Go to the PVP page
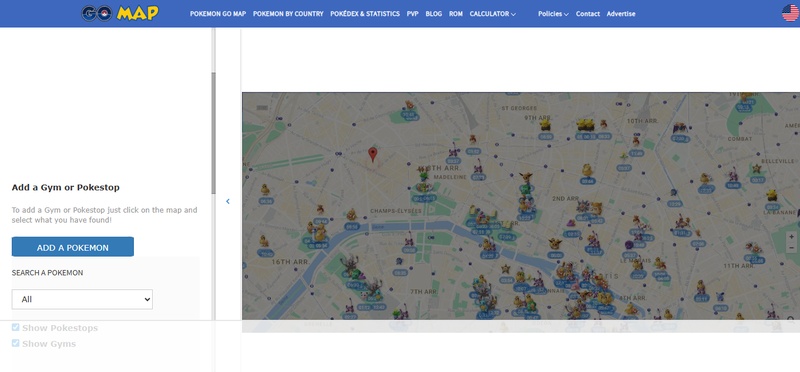The width and height of the screenshot is (800, 372). coord(413,14)
